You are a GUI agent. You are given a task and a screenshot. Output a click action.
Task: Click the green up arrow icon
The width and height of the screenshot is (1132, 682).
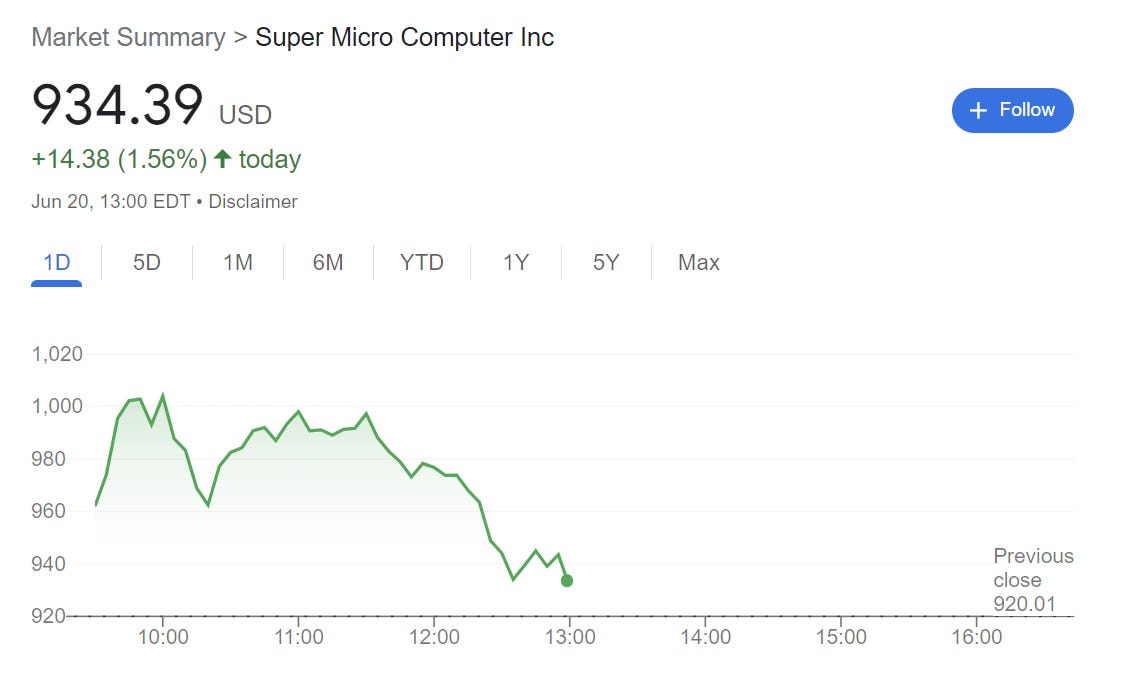222,159
